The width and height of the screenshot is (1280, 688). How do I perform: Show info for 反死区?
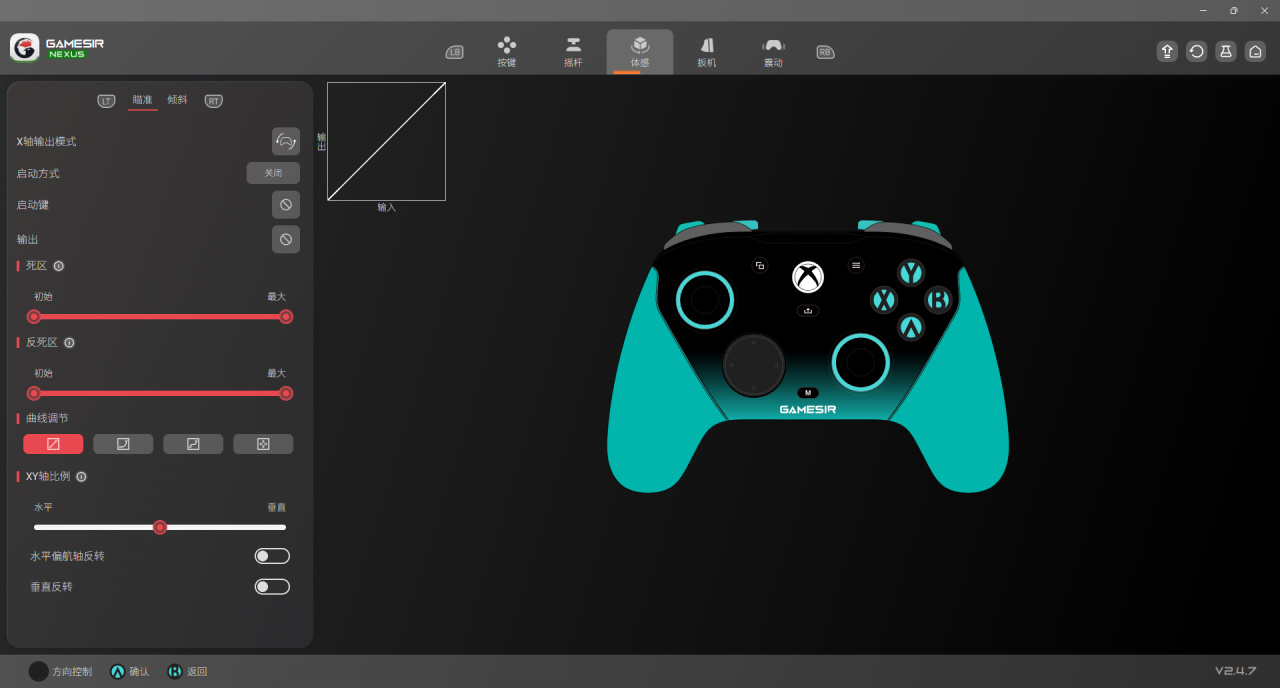click(69, 342)
